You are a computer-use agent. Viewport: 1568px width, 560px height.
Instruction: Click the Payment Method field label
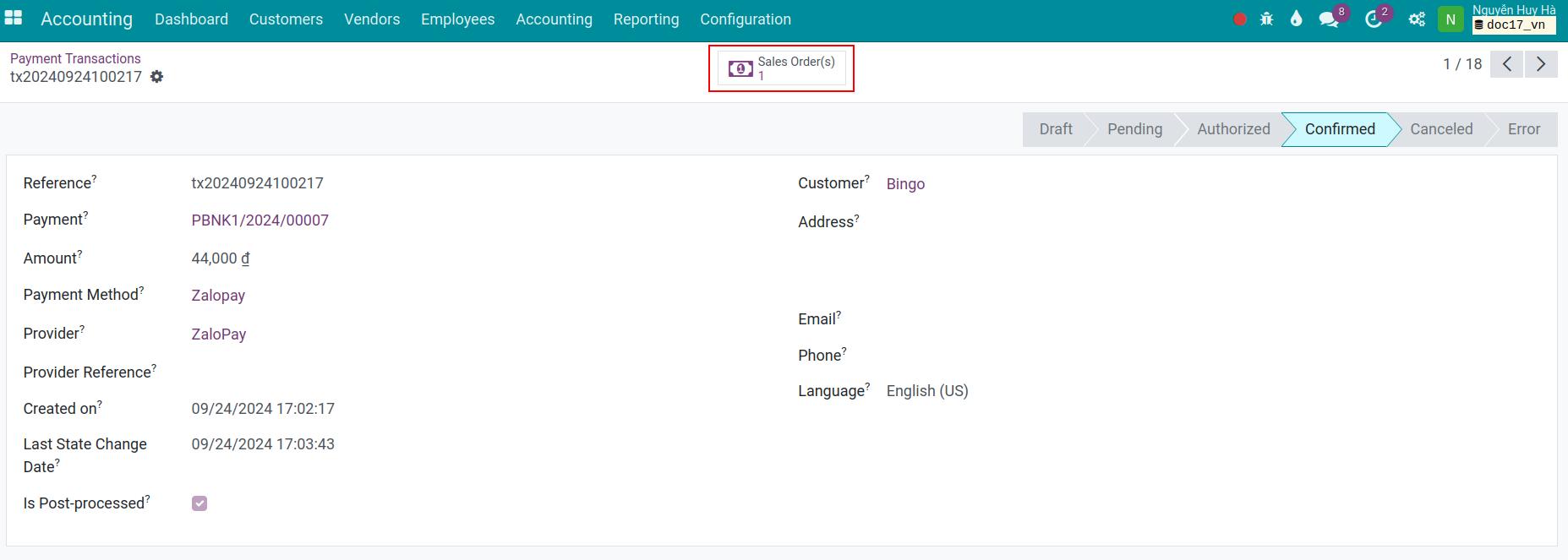click(x=84, y=295)
